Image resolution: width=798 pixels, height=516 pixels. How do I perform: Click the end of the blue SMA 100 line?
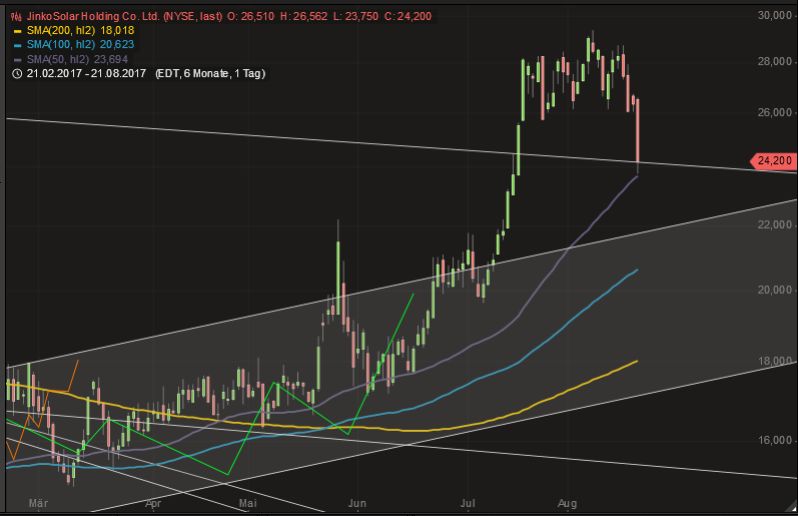pyautogui.click(x=636, y=270)
